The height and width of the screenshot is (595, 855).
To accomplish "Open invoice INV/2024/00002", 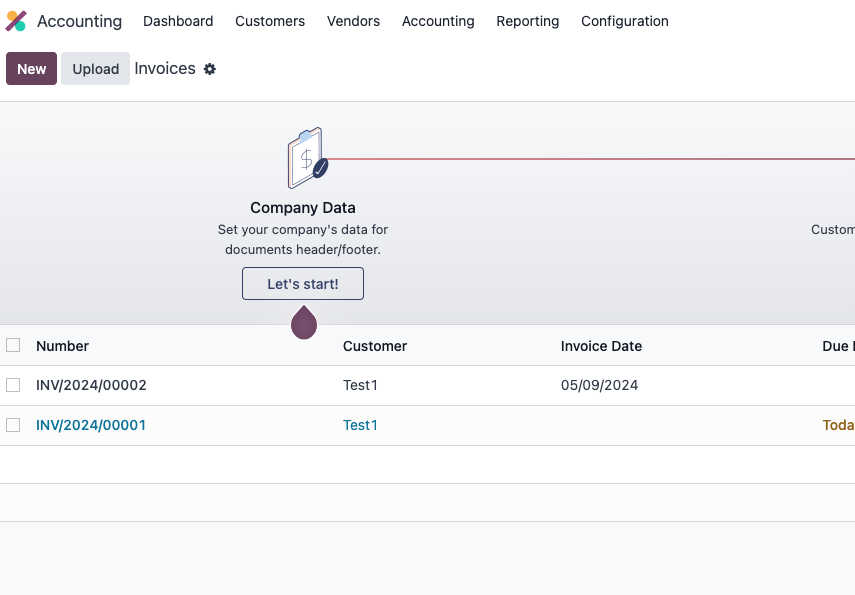I will pyautogui.click(x=91, y=385).
